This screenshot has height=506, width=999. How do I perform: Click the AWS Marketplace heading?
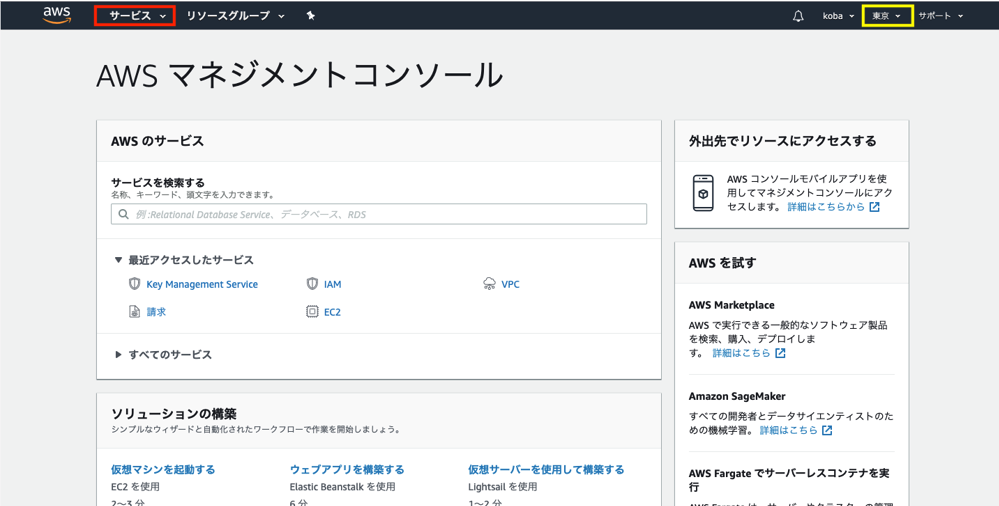tap(731, 305)
